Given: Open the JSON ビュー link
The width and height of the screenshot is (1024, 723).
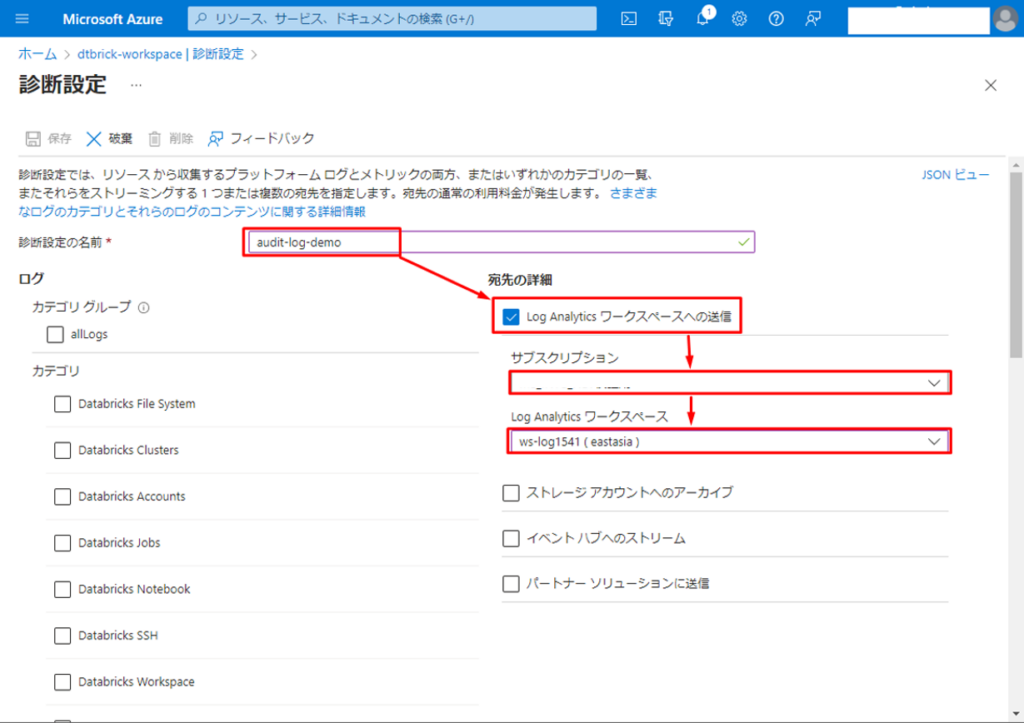Looking at the screenshot, I should pyautogui.click(x=955, y=175).
